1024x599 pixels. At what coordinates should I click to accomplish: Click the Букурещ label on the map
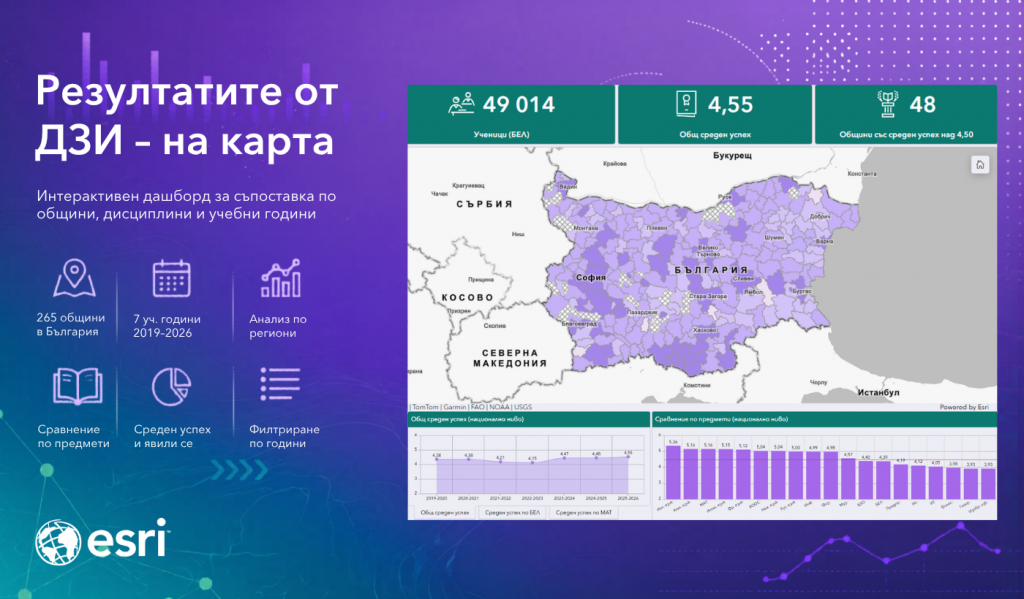click(x=732, y=155)
